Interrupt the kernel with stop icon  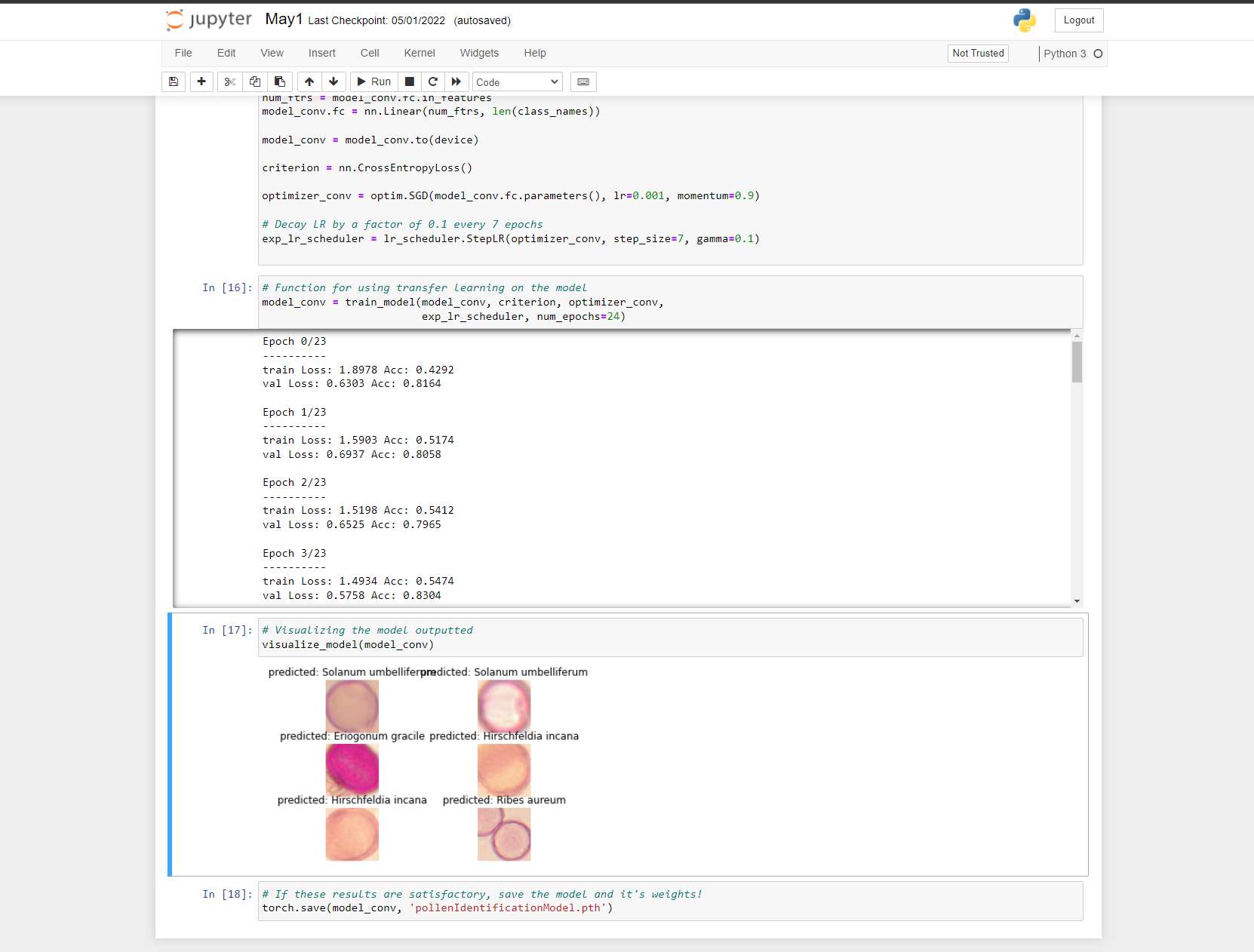[410, 81]
